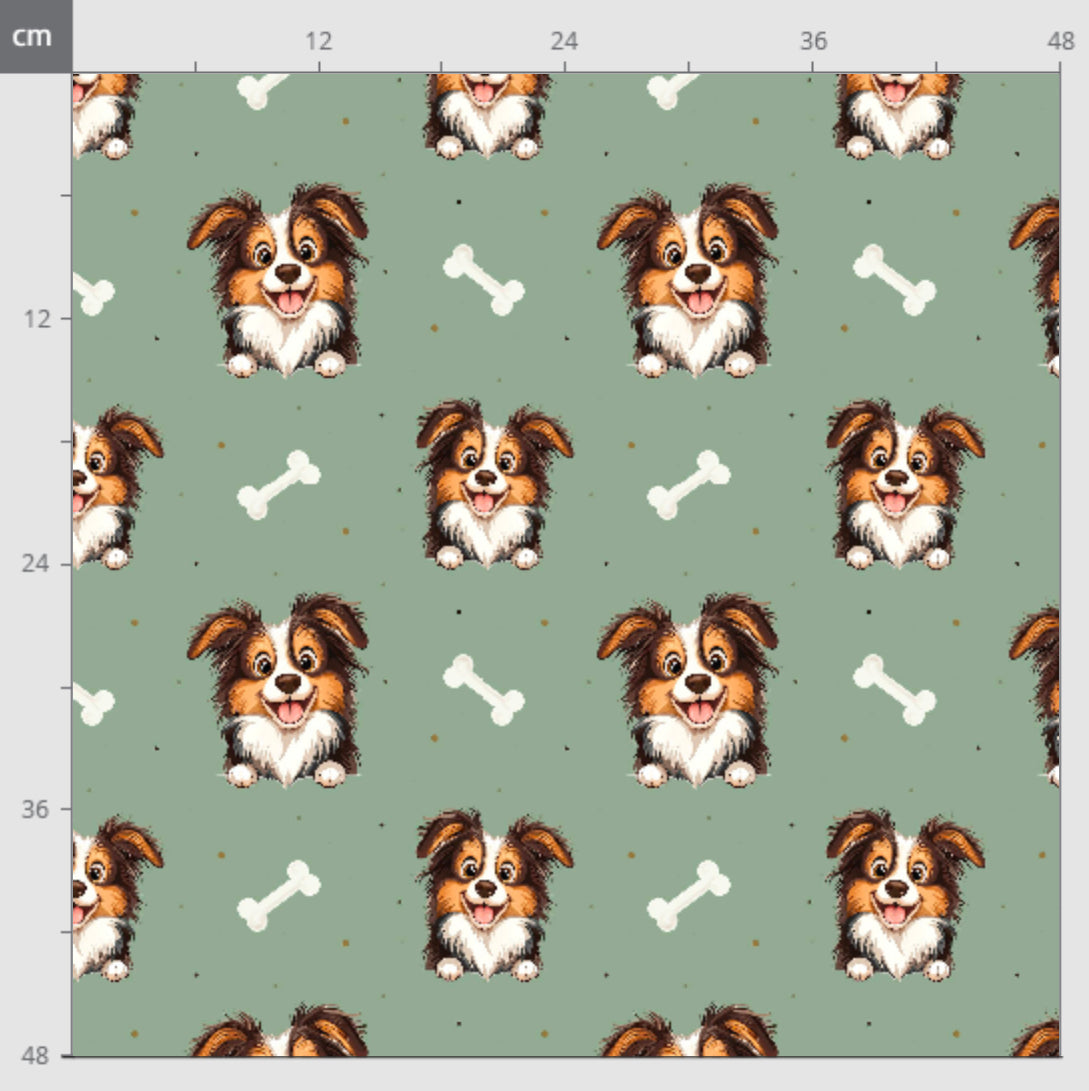Click the bone directly right of the center dog
The image size is (1089, 1091).
click(x=689, y=485)
